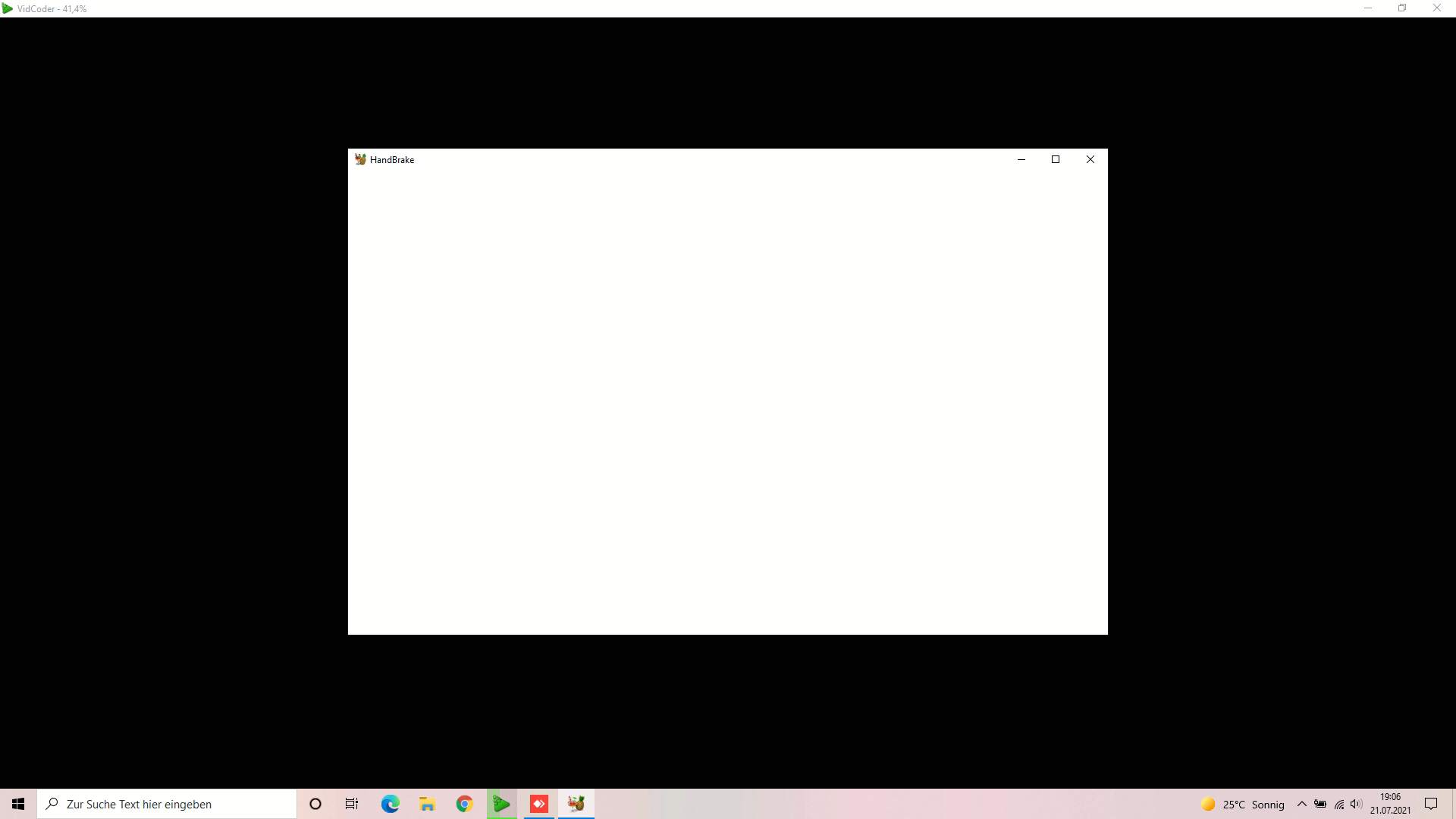Viewport: 1456px width, 819px height.
Task: Expand hidden system tray icons
Action: click(x=1302, y=804)
